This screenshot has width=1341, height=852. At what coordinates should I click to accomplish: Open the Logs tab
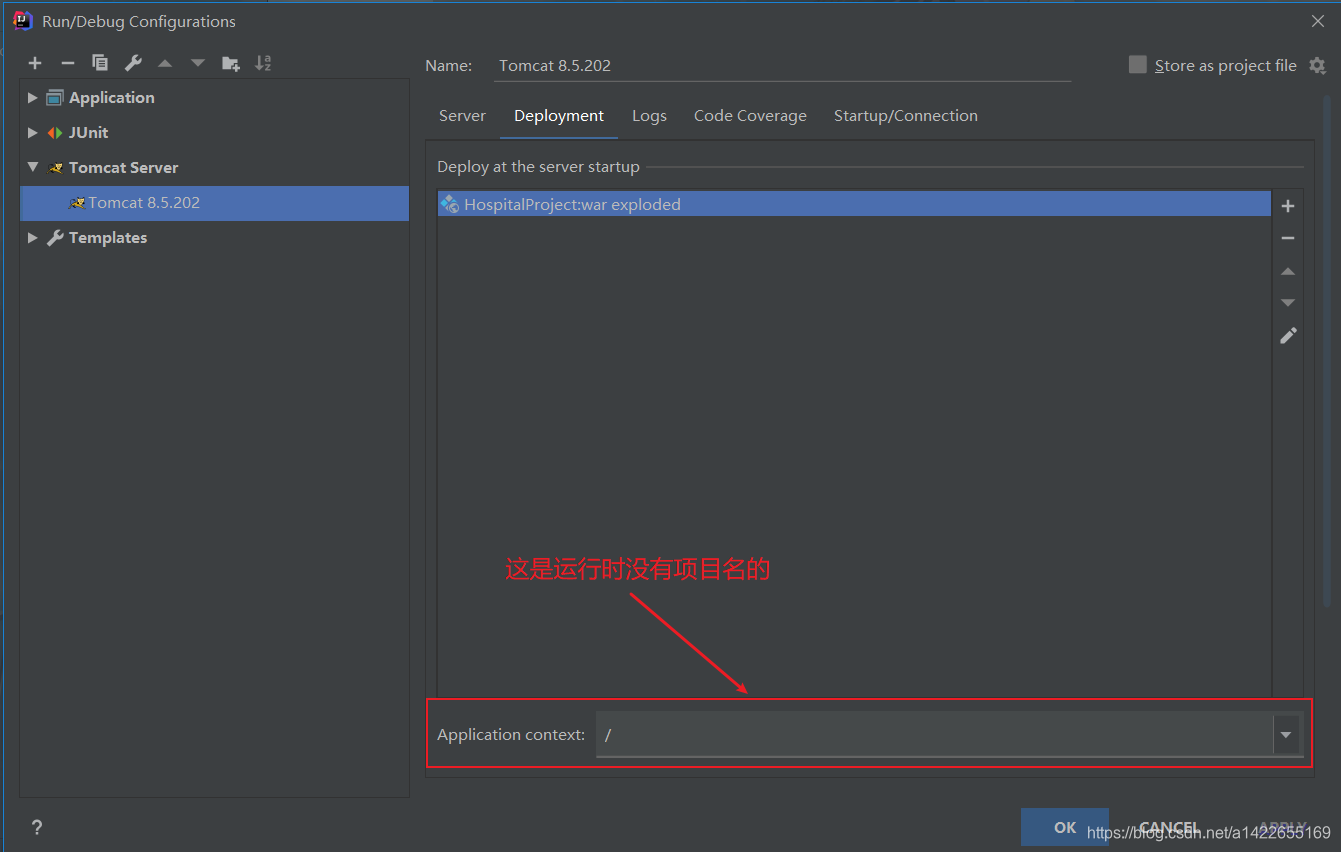pos(649,116)
